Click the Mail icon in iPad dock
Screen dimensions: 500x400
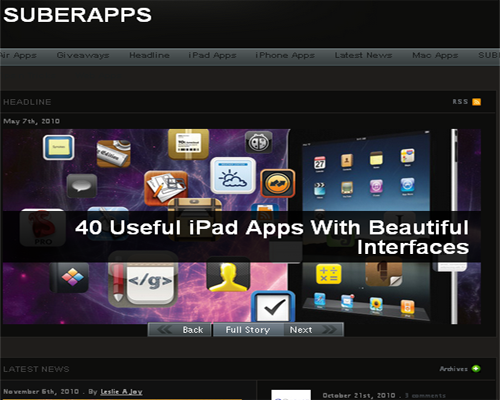point(347,302)
